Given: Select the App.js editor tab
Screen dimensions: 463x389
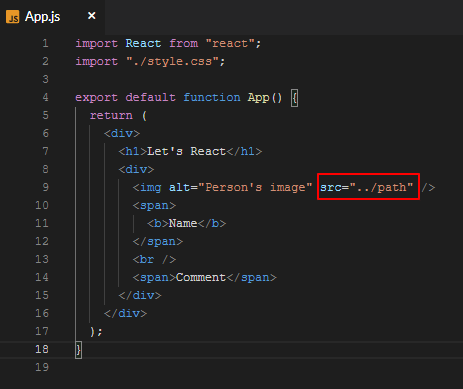Looking at the screenshot, I should coord(52,16).
